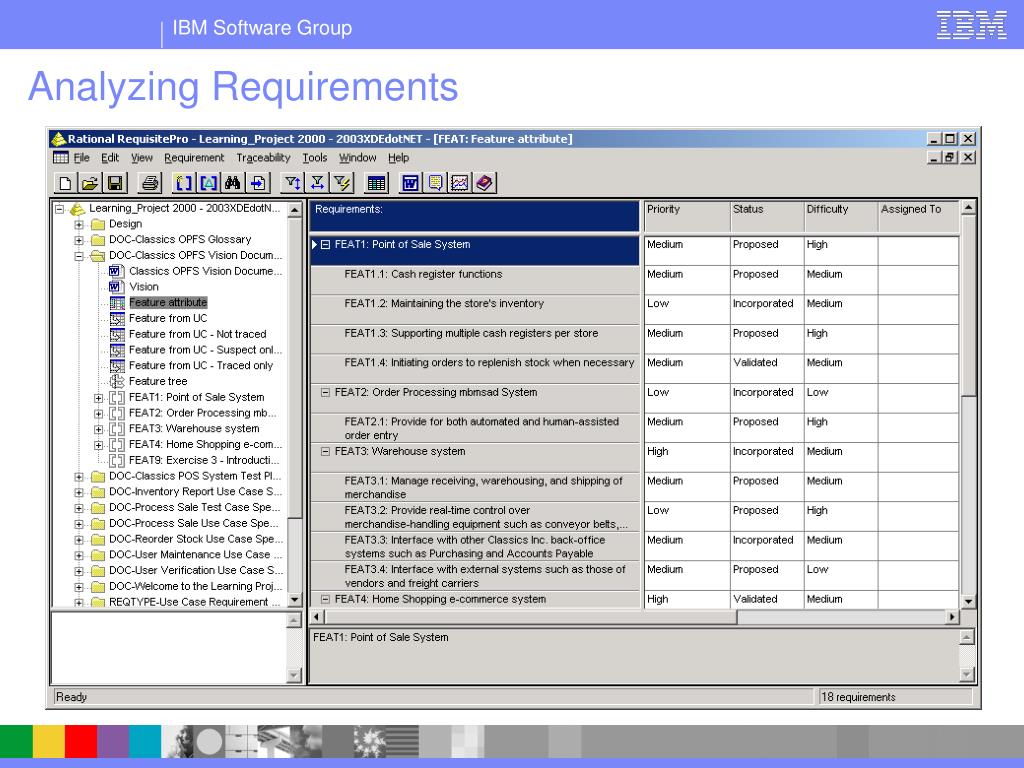Click the purple help book icon
Image resolution: width=1024 pixels, height=768 pixels.
click(485, 183)
